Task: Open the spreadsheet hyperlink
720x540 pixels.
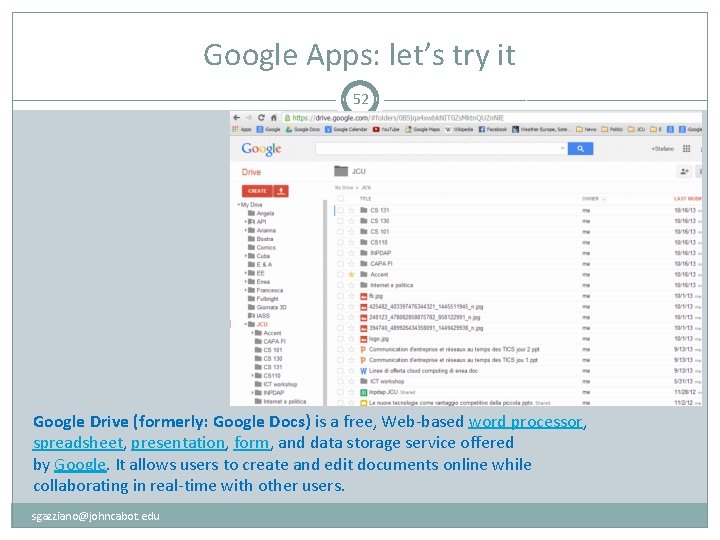Action: (78, 443)
